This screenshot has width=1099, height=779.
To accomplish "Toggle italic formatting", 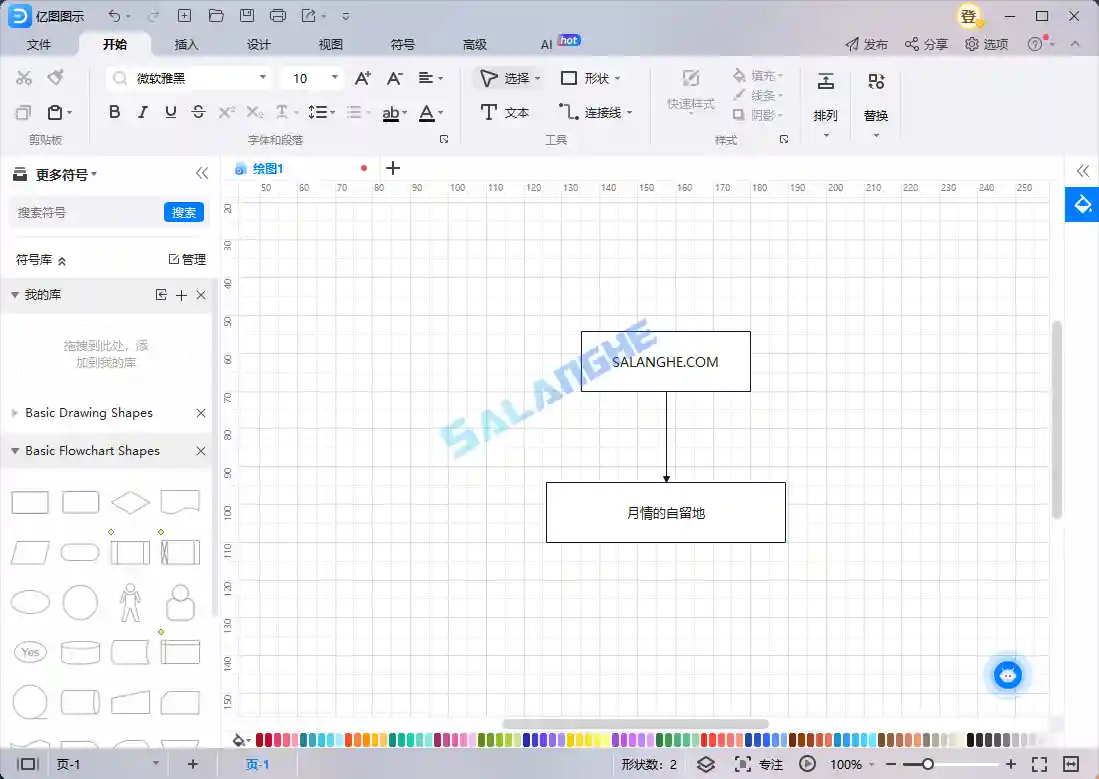I will pyautogui.click(x=141, y=112).
